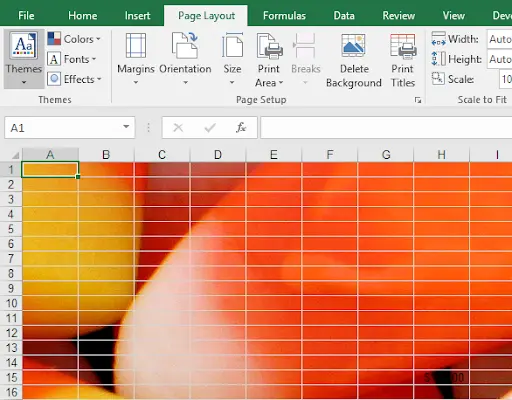Switch to the Data tab

344,16
